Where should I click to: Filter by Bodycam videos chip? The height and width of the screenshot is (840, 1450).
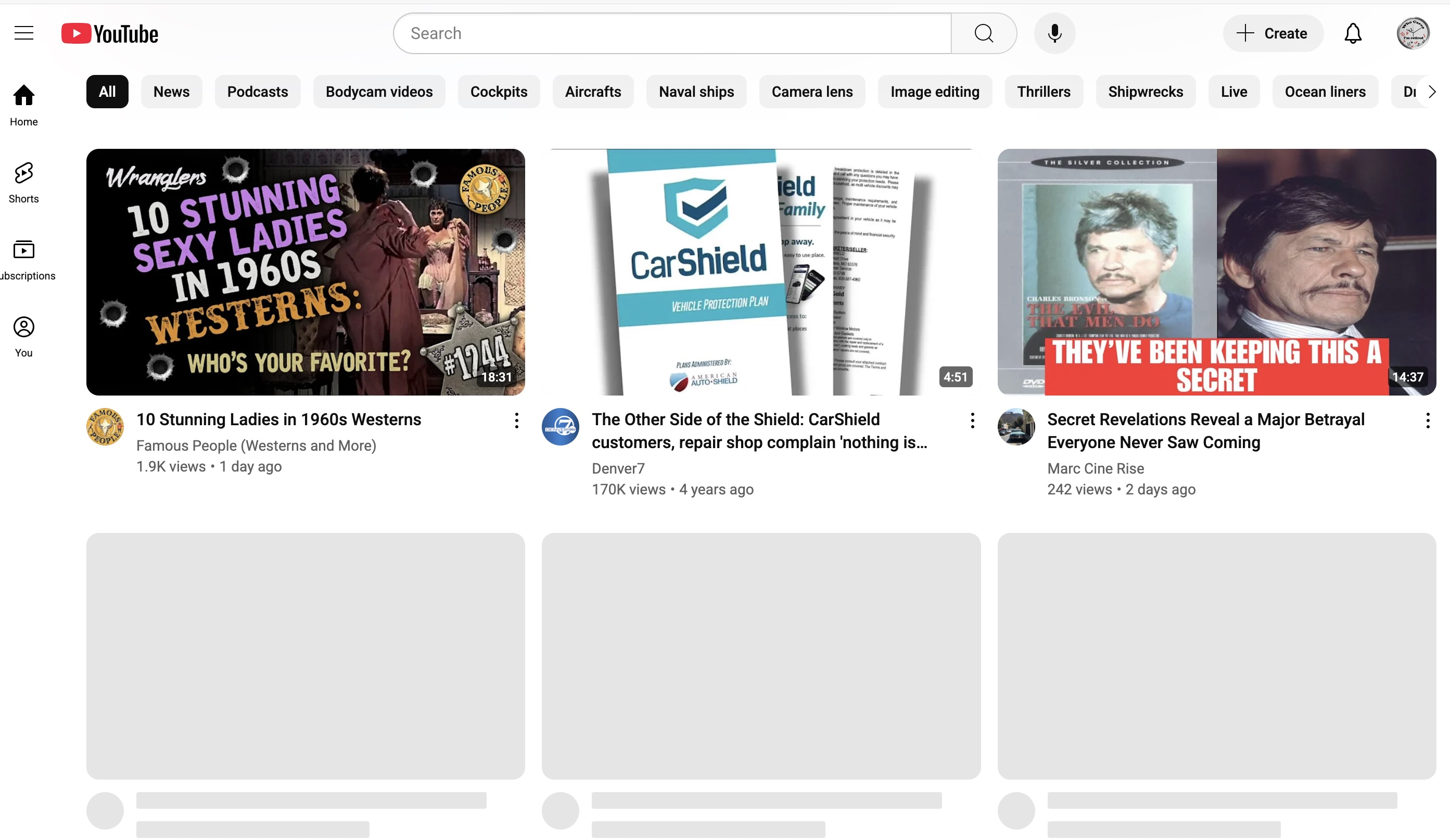tap(378, 92)
